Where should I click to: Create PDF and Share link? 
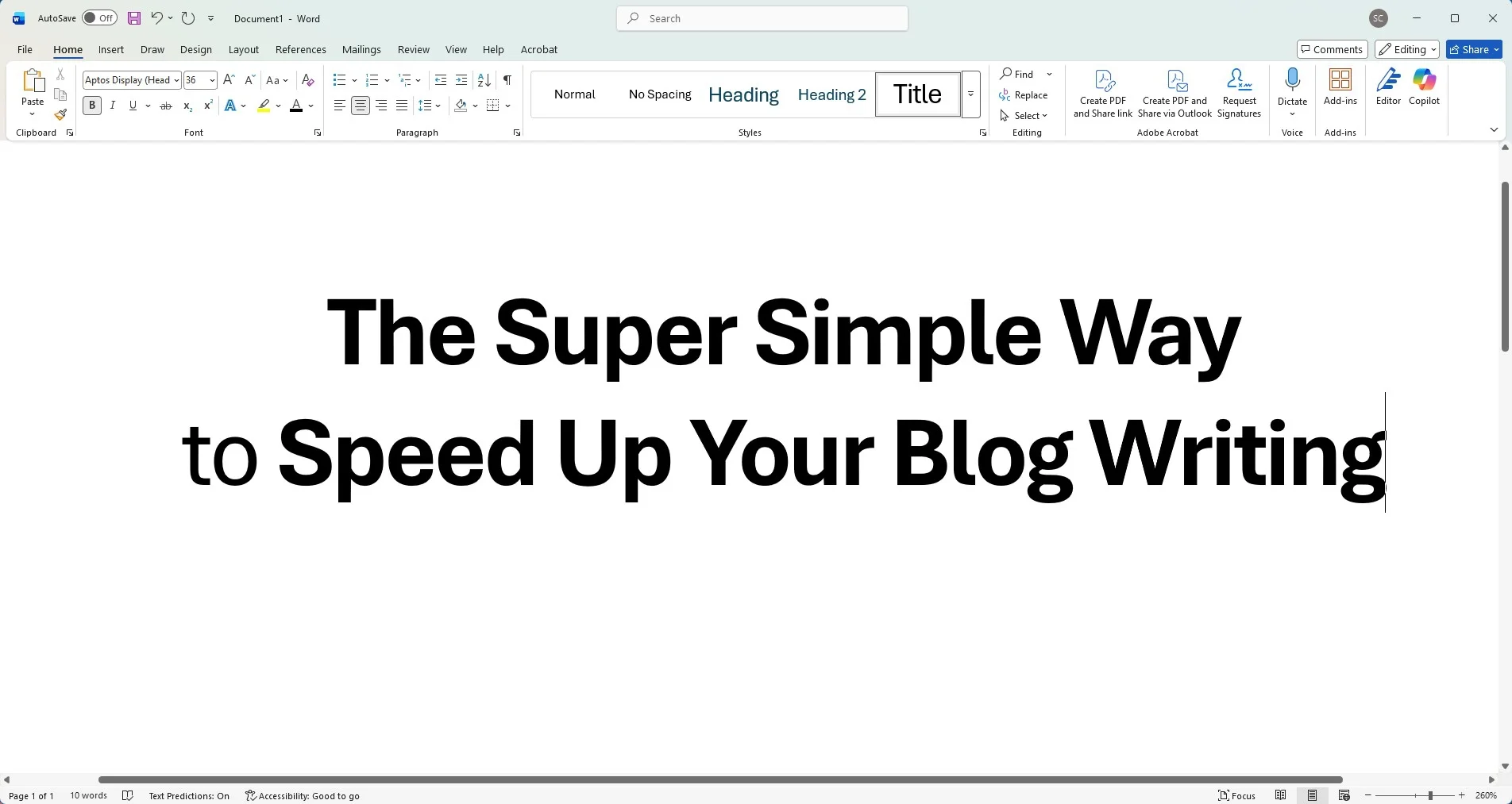pyautogui.click(x=1102, y=91)
